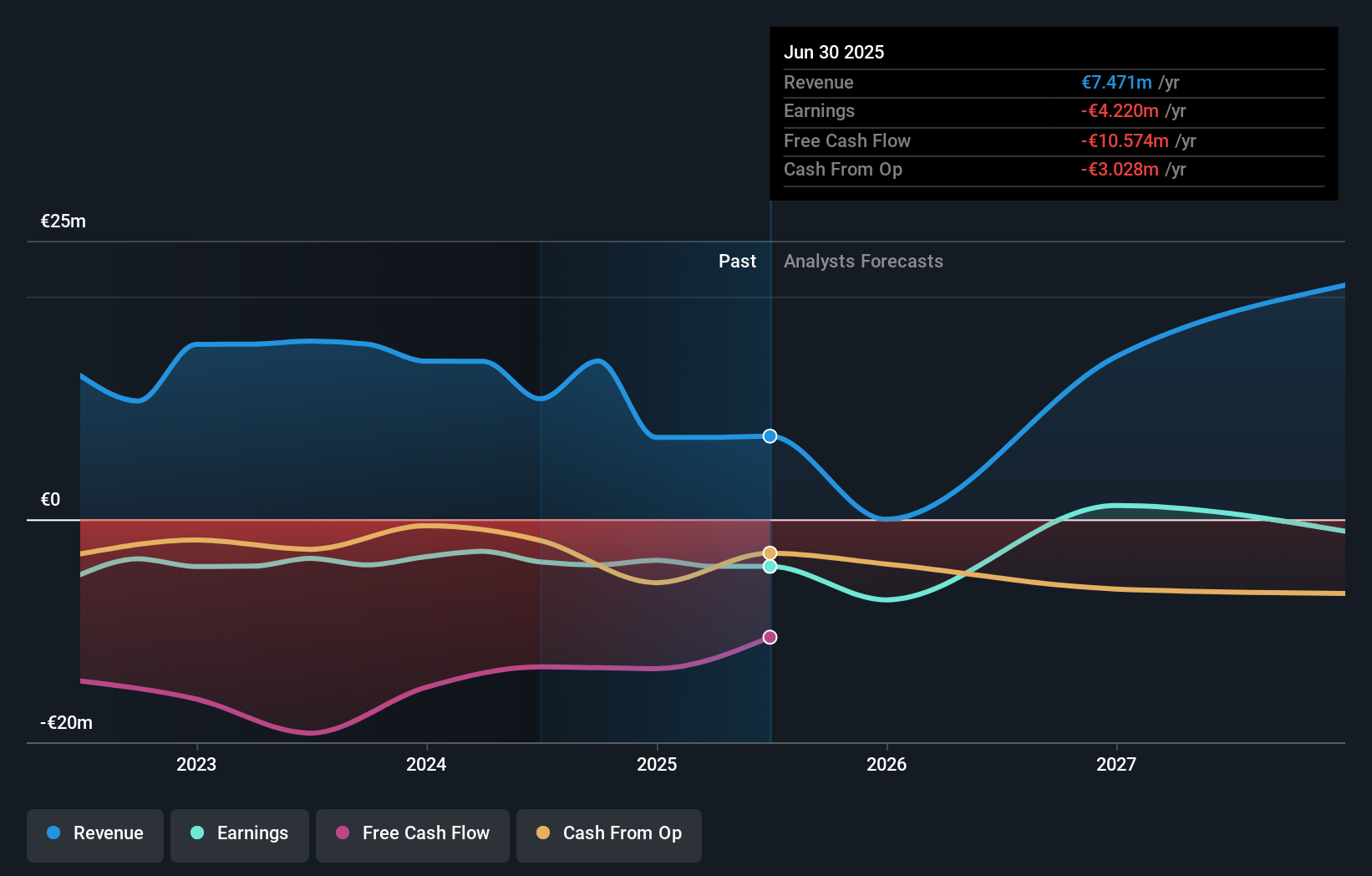
Task: Click the 2027 x-axis label
Action: tap(1116, 765)
